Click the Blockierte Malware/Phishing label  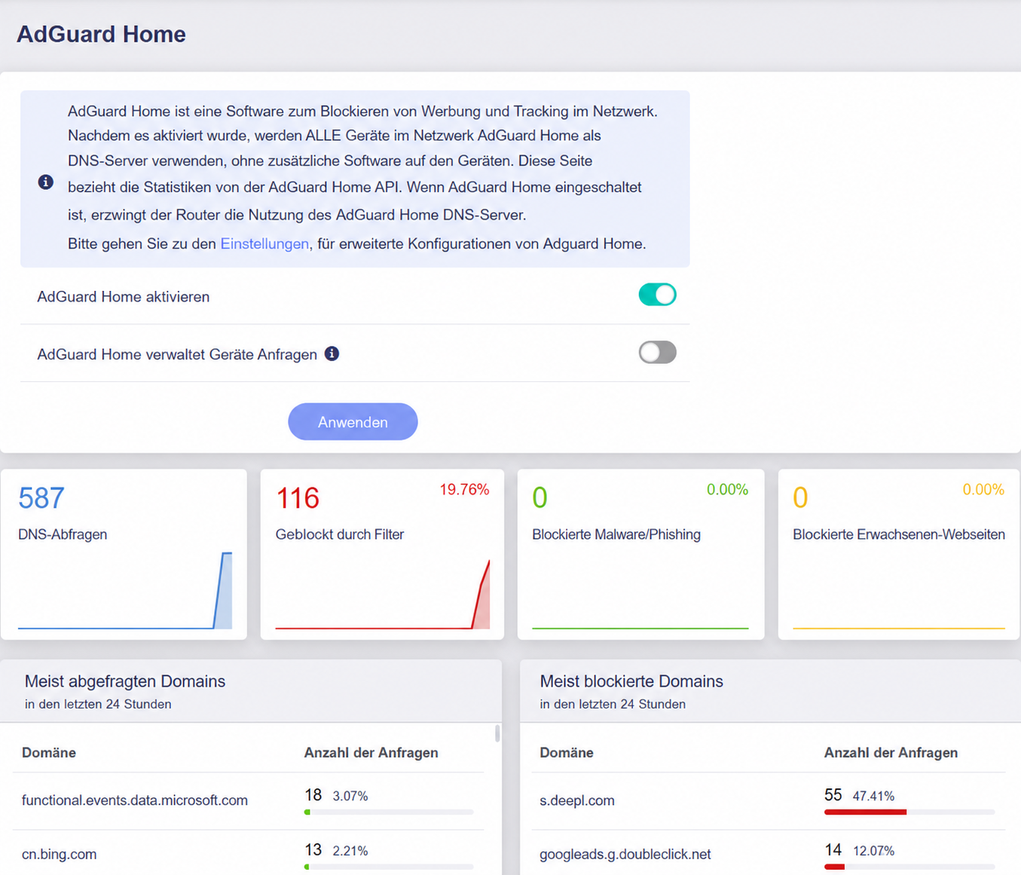(x=616, y=535)
